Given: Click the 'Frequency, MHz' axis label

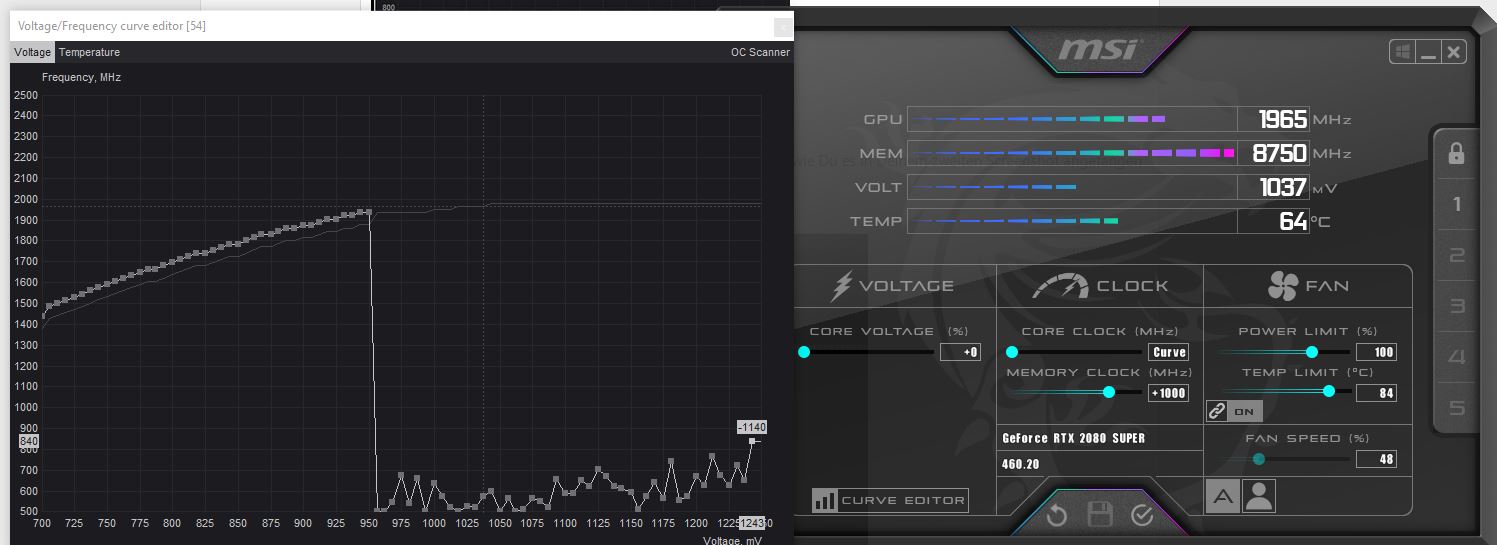Looking at the screenshot, I should [81, 77].
